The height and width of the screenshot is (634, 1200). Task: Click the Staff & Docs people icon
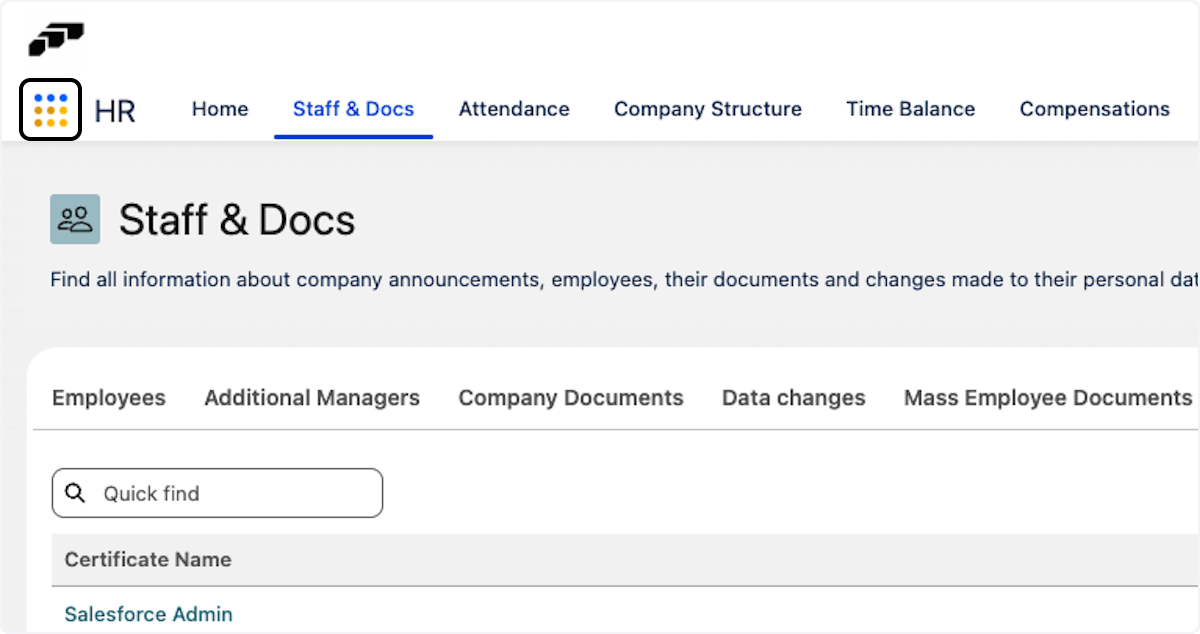75,219
